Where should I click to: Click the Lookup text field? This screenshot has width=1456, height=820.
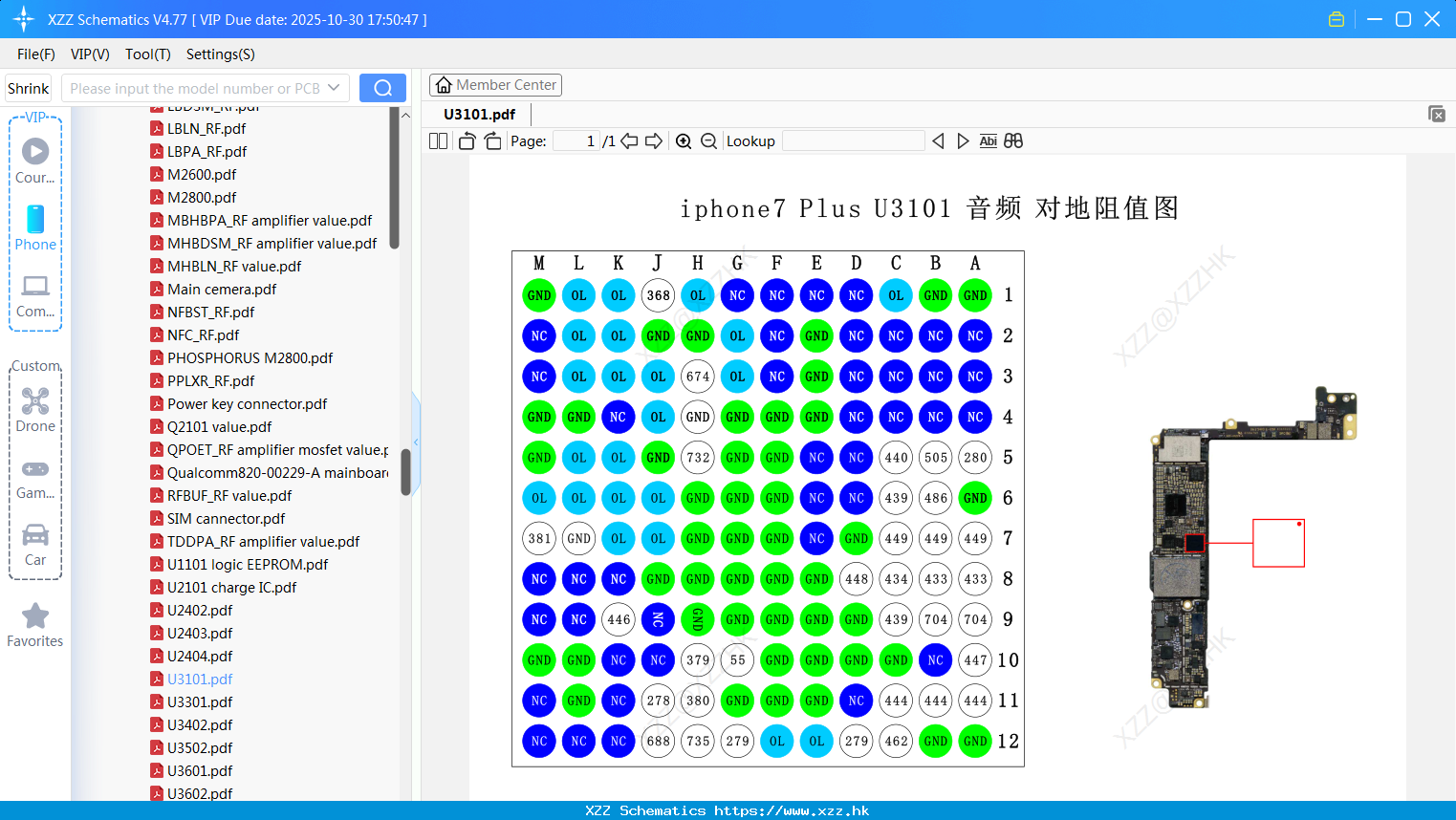pos(853,141)
